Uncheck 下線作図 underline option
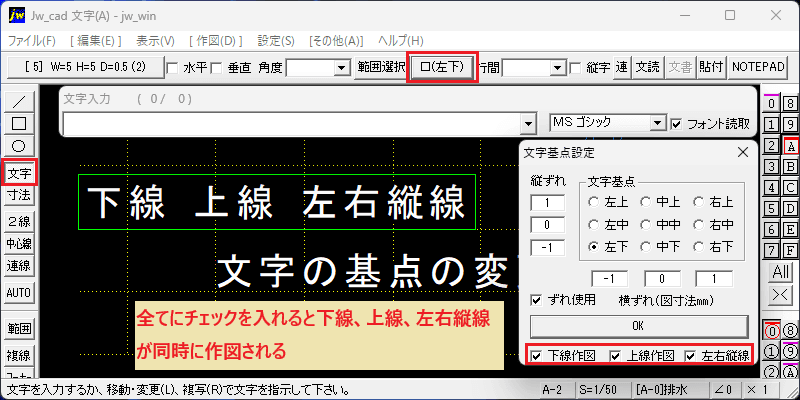The height and width of the screenshot is (400, 800). pyautogui.click(x=536, y=356)
